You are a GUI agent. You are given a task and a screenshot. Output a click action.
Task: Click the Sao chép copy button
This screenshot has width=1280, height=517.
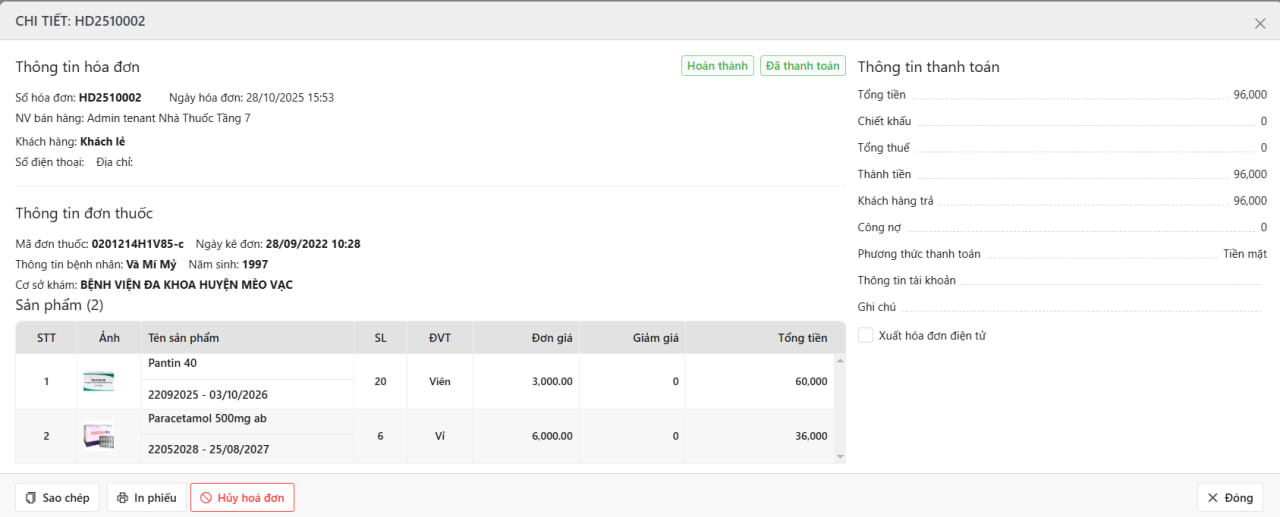click(57, 497)
